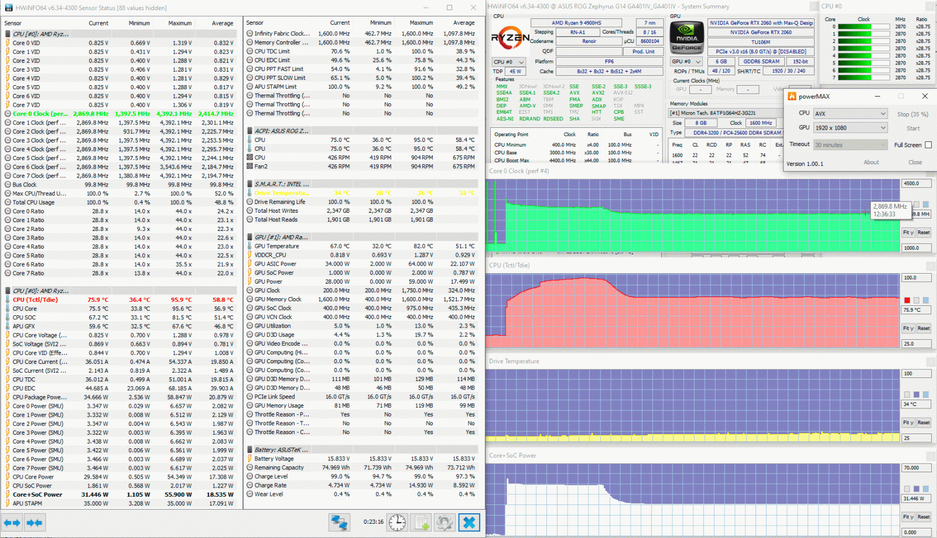Click the About button in powerMAX
Viewport: 937px width, 538px height.
point(871,162)
